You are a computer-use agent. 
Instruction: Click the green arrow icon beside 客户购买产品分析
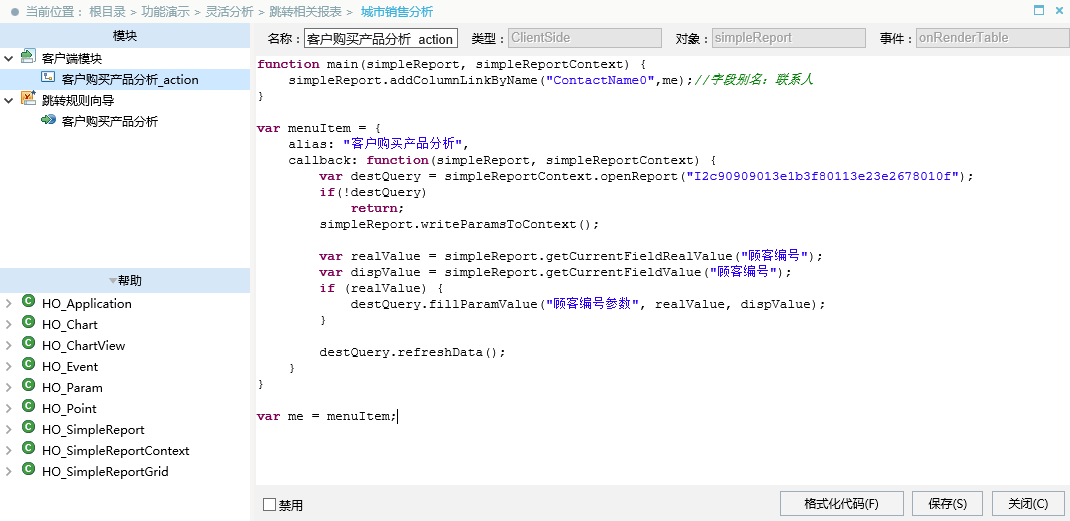click(x=48, y=120)
